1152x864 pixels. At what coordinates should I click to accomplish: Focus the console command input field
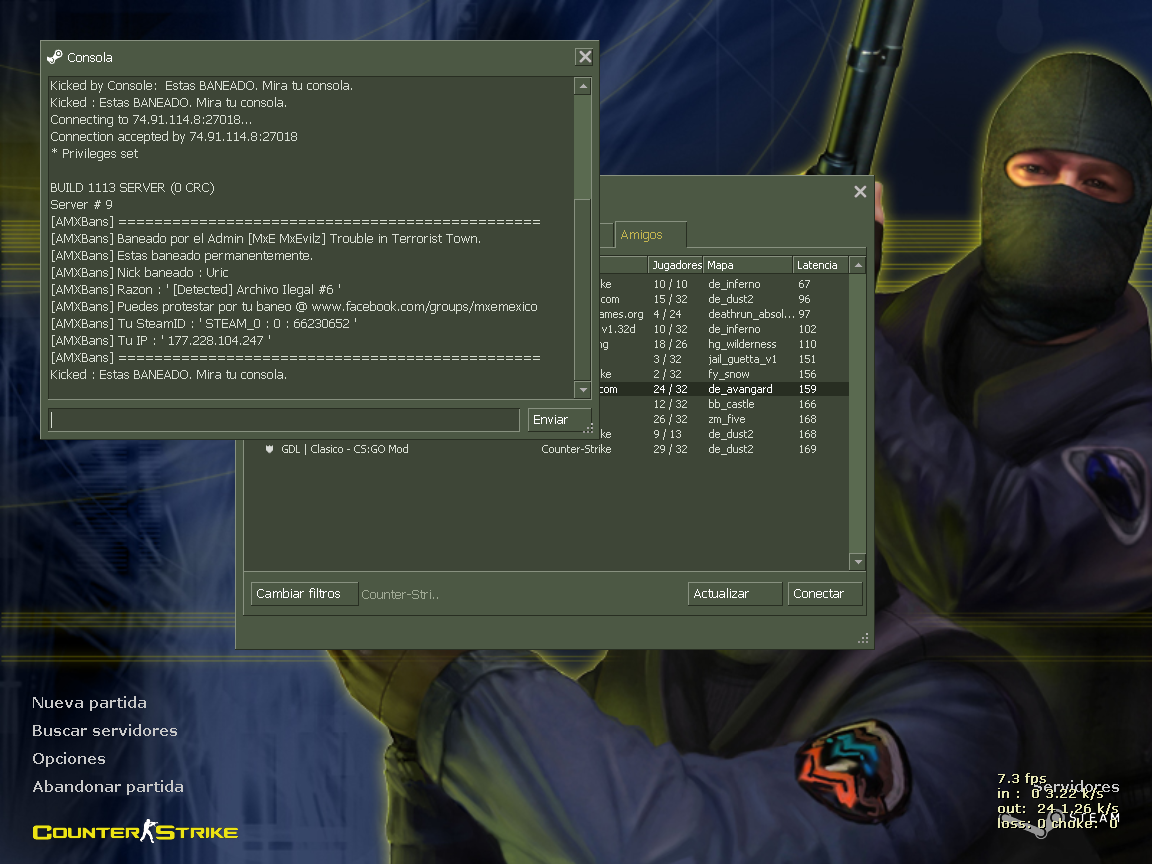tap(284, 420)
